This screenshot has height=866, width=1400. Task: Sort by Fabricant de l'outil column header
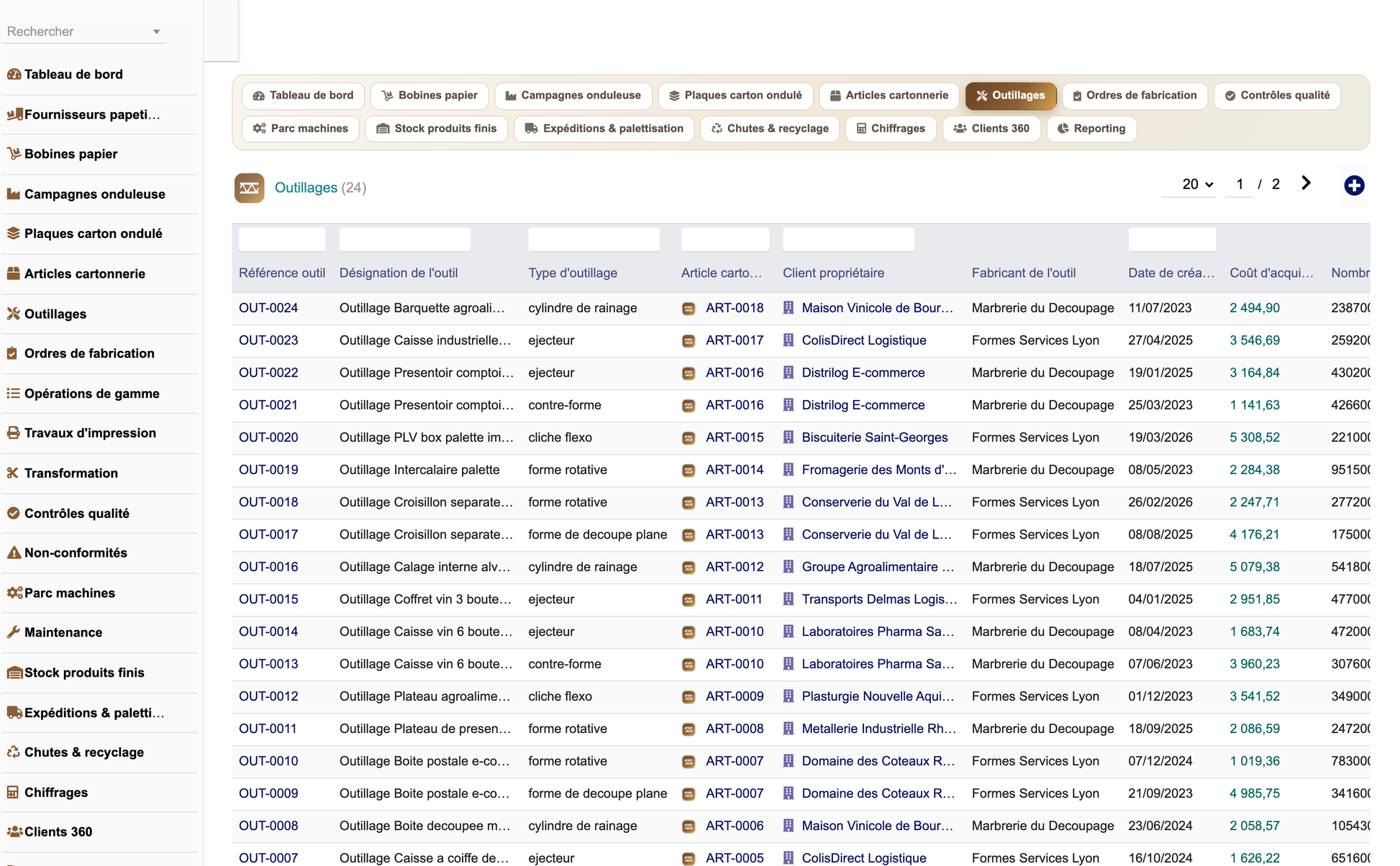pyautogui.click(x=1024, y=273)
